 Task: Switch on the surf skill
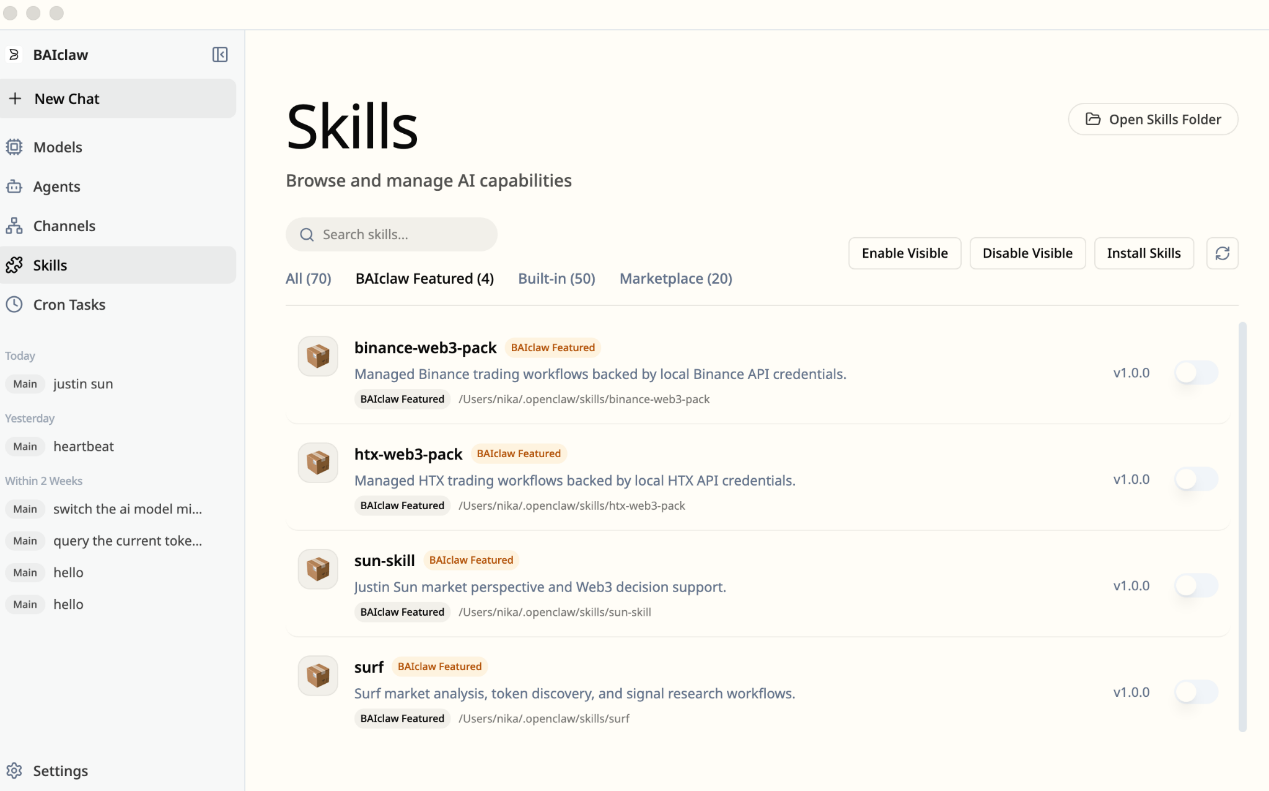click(x=1196, y=692)
